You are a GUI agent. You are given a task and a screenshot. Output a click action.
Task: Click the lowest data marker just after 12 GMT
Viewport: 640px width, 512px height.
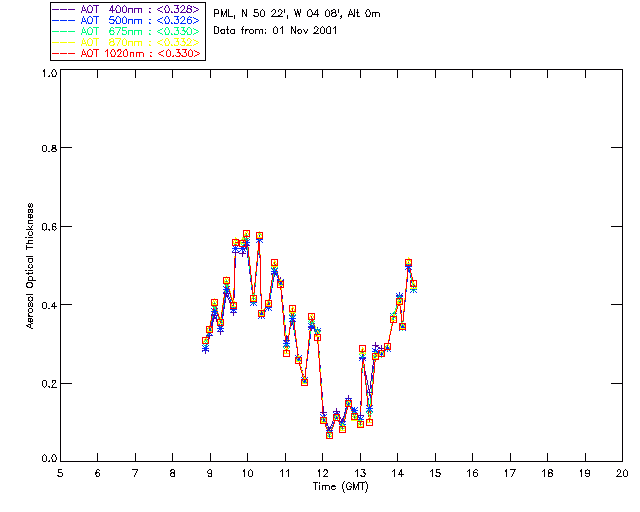click(x=329, y=435)
